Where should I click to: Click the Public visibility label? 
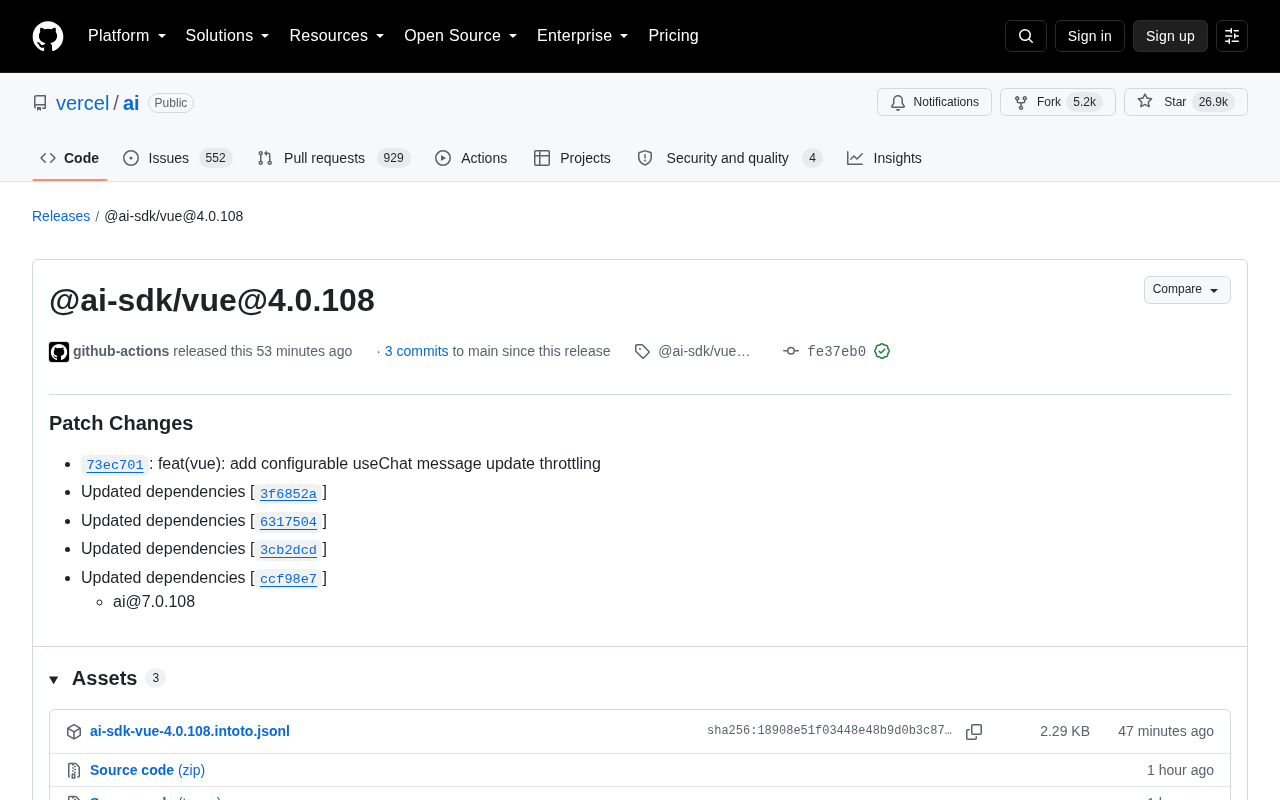pos(171,103)
